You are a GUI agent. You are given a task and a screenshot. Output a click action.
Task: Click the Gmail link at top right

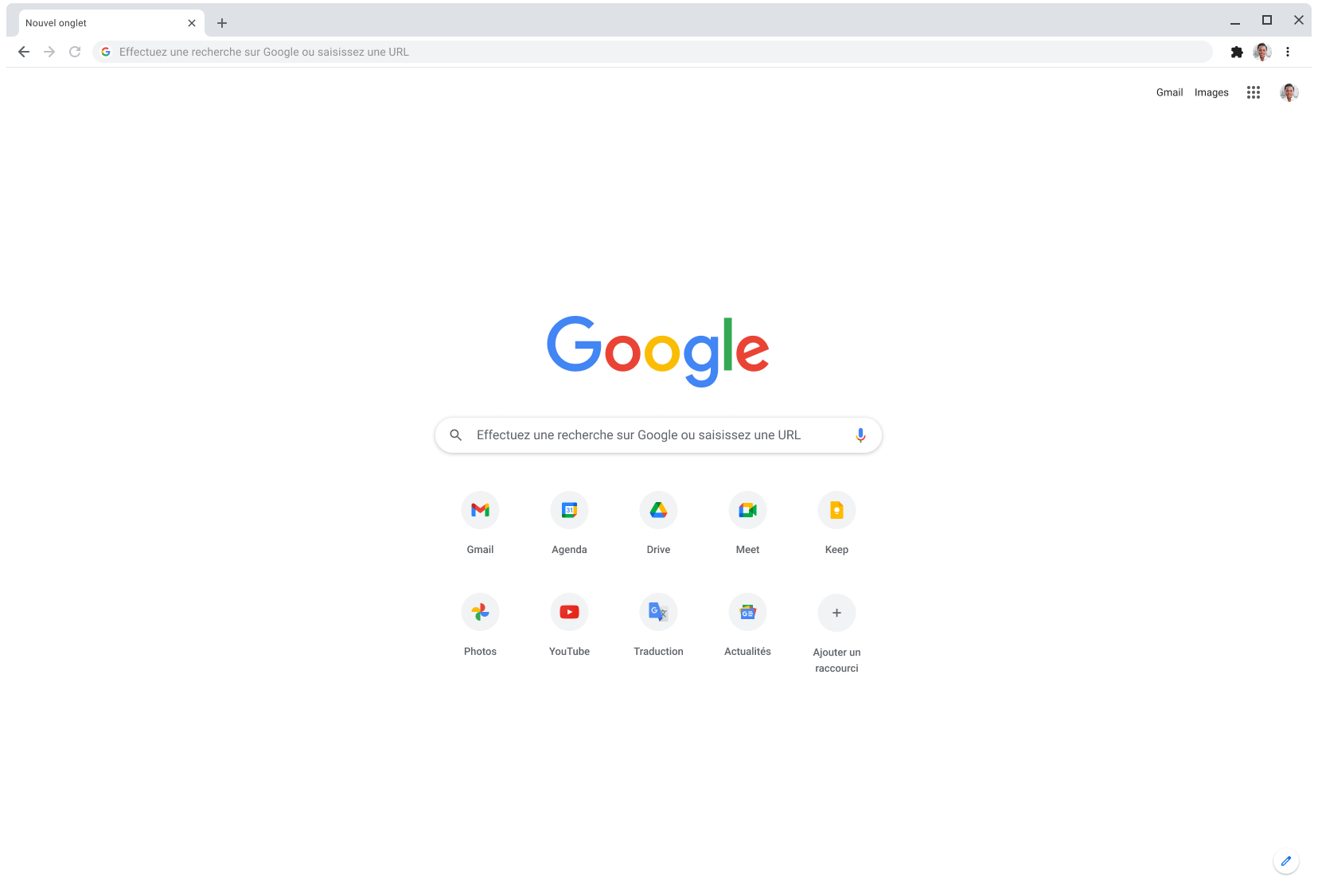(x=1169, y=92)
